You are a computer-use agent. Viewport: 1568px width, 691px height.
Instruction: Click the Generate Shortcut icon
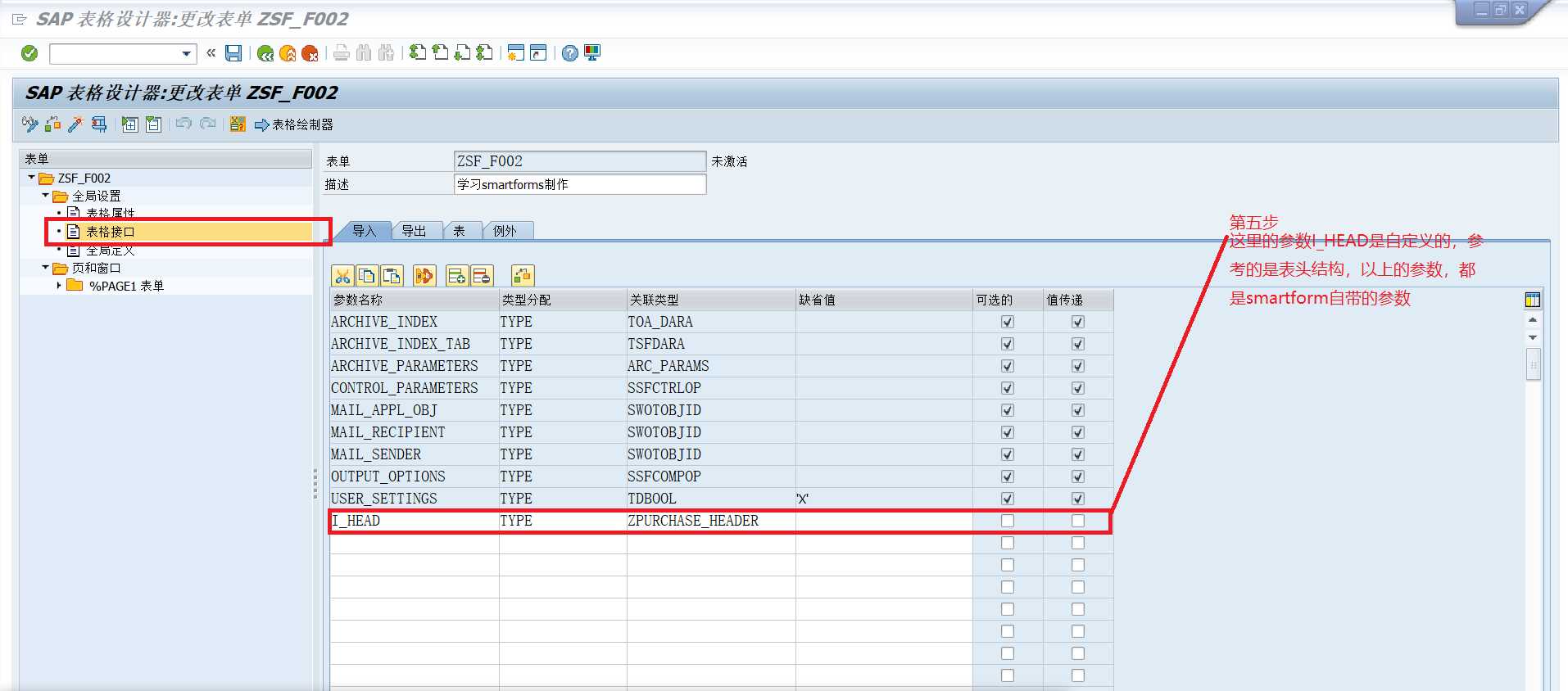click(x=538, y=53)
